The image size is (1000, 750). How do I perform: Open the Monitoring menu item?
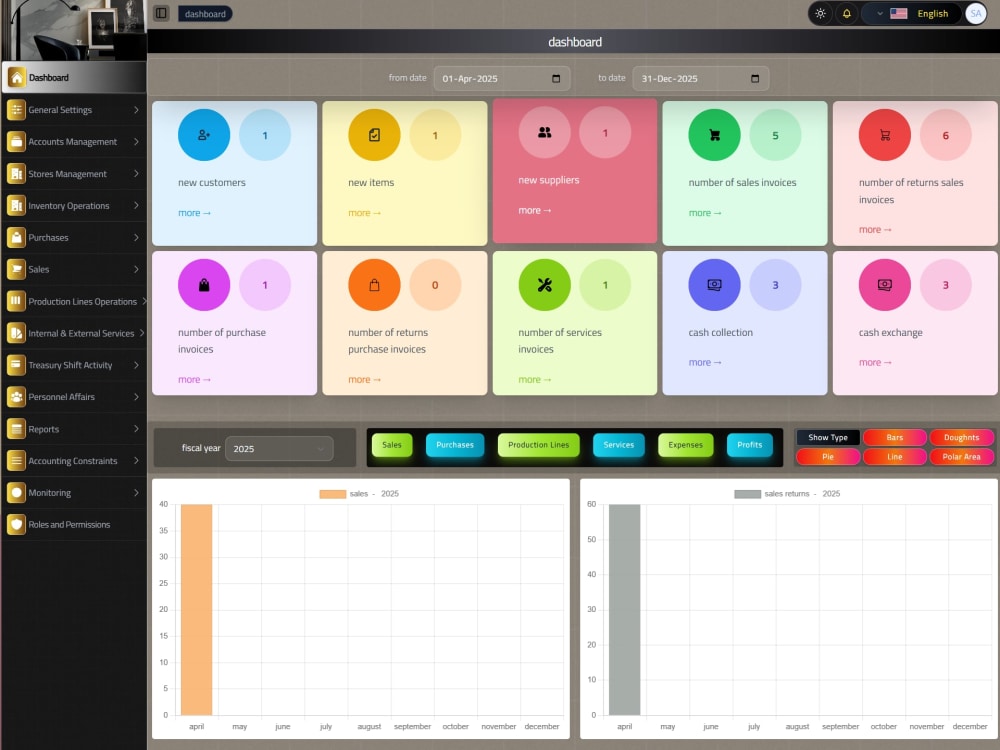(x=74, y=492)
